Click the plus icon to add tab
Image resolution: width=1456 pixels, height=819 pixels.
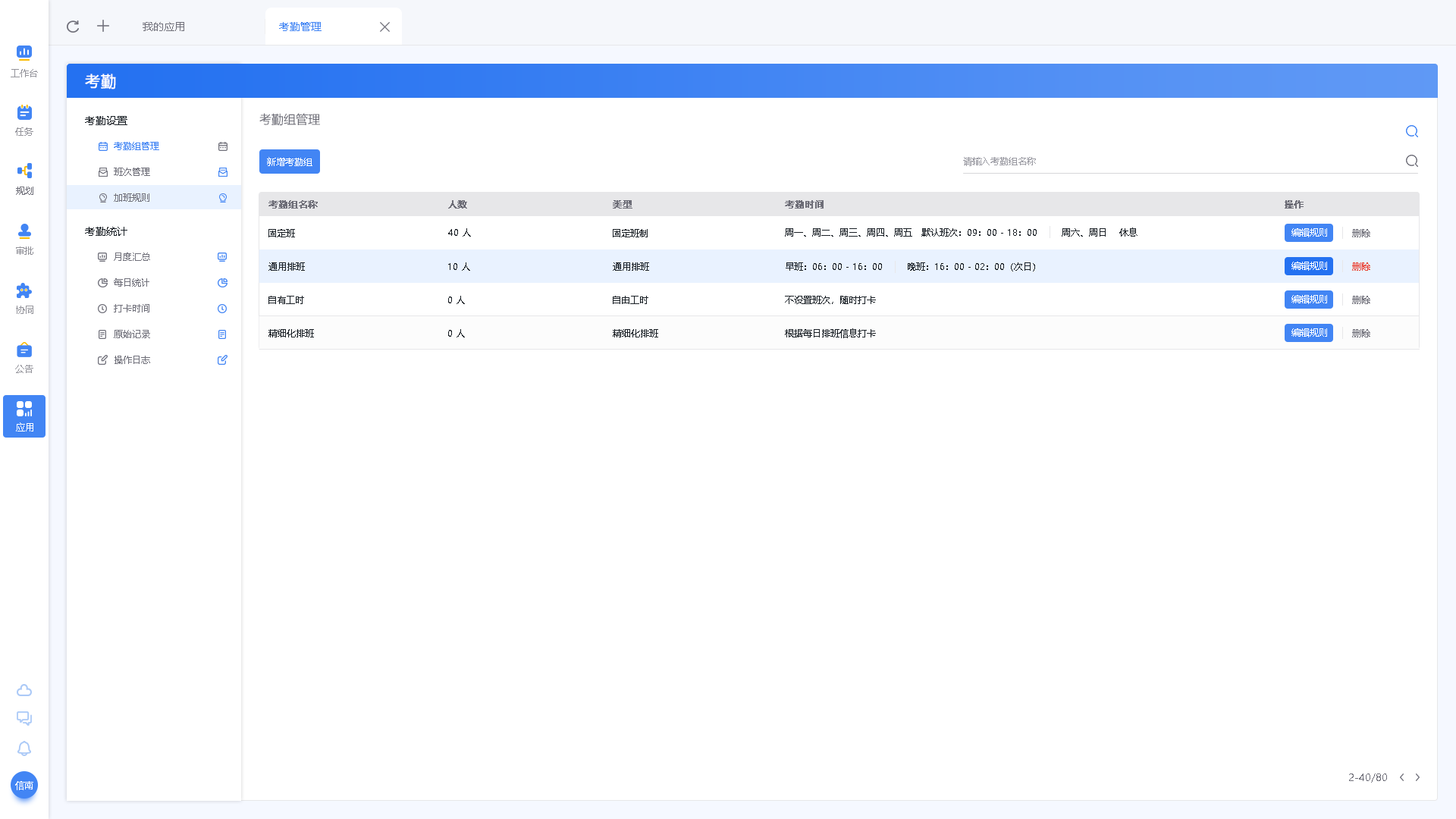[103, 26]
